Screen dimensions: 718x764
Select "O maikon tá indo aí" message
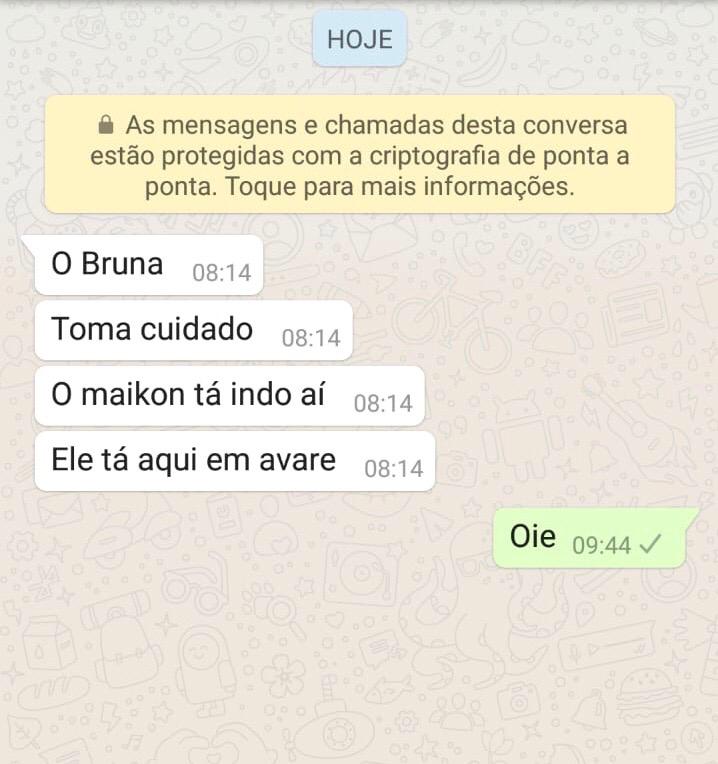coord(230,396)
